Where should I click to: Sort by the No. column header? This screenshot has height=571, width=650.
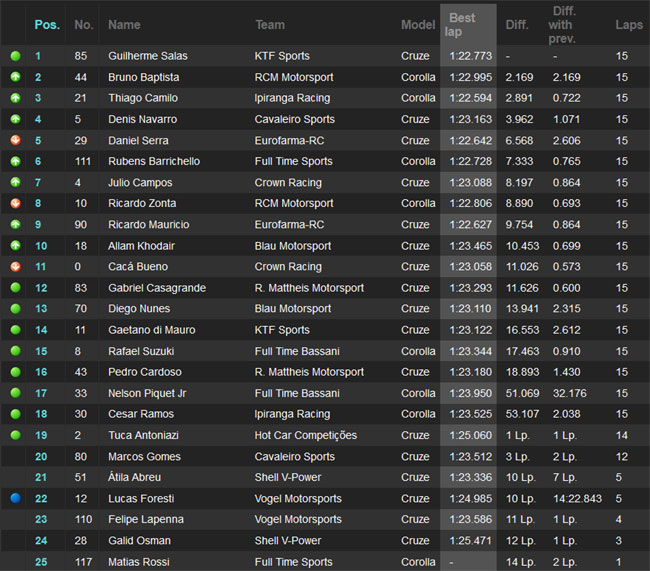click(x=83, y=25)
